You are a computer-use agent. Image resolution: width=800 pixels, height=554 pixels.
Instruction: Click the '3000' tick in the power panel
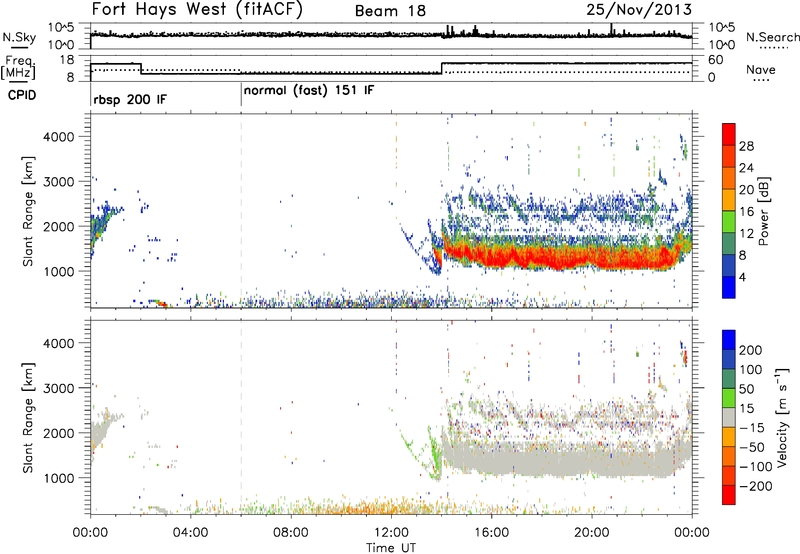(x=58, y=182)
